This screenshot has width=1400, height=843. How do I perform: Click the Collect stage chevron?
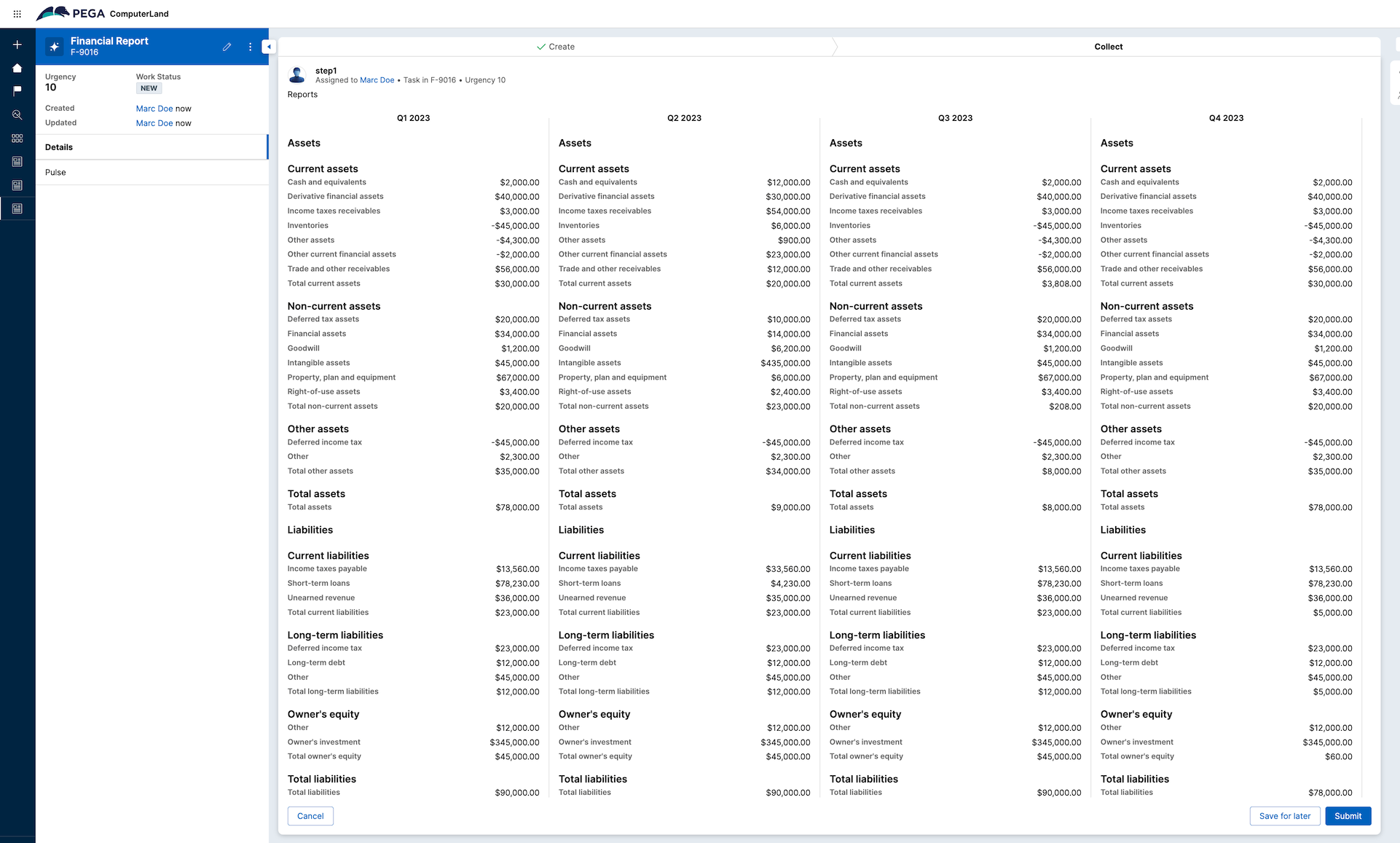(1108, 47)
